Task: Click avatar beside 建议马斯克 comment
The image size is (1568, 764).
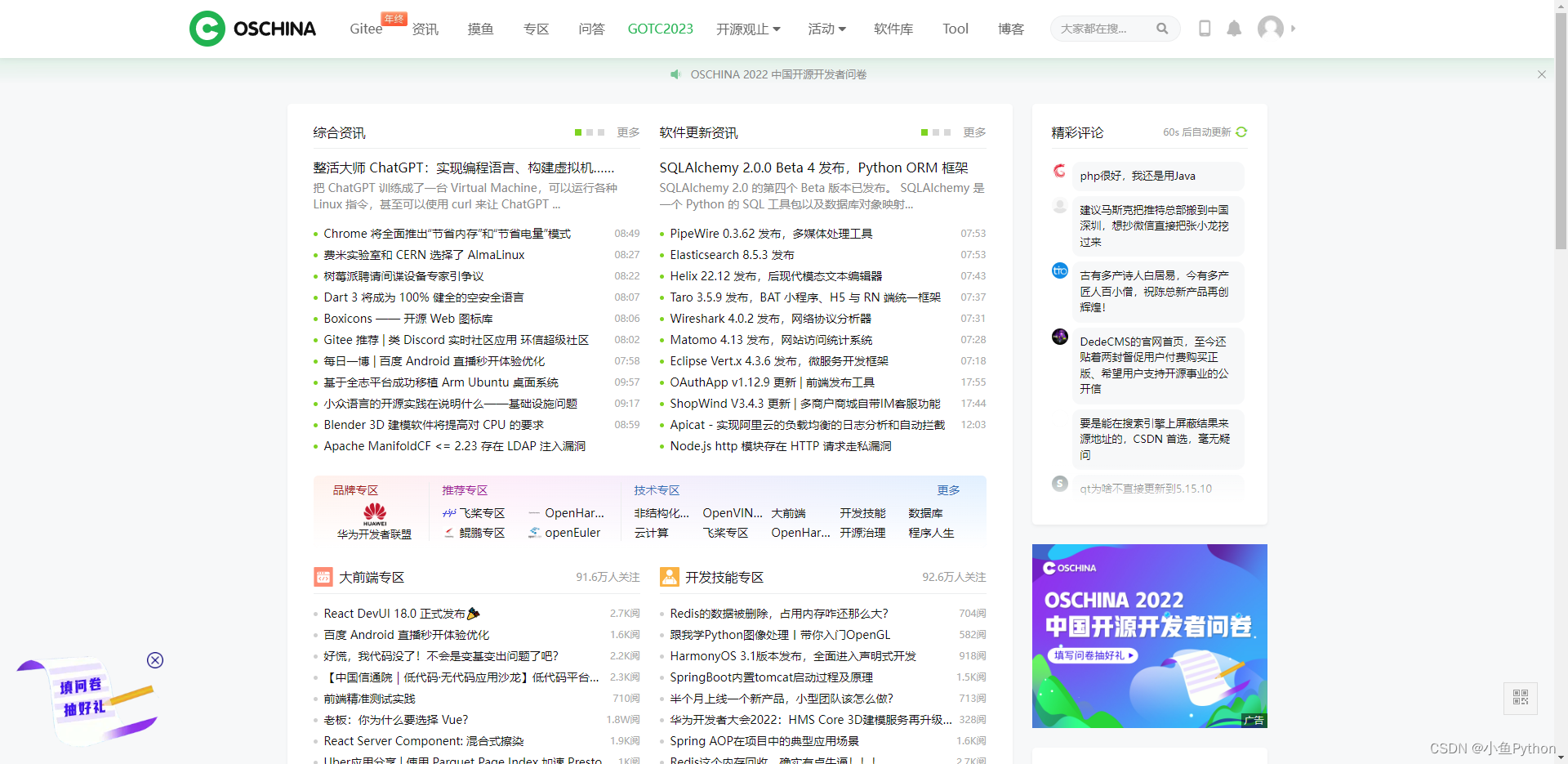Action: tap(1059, 205)
